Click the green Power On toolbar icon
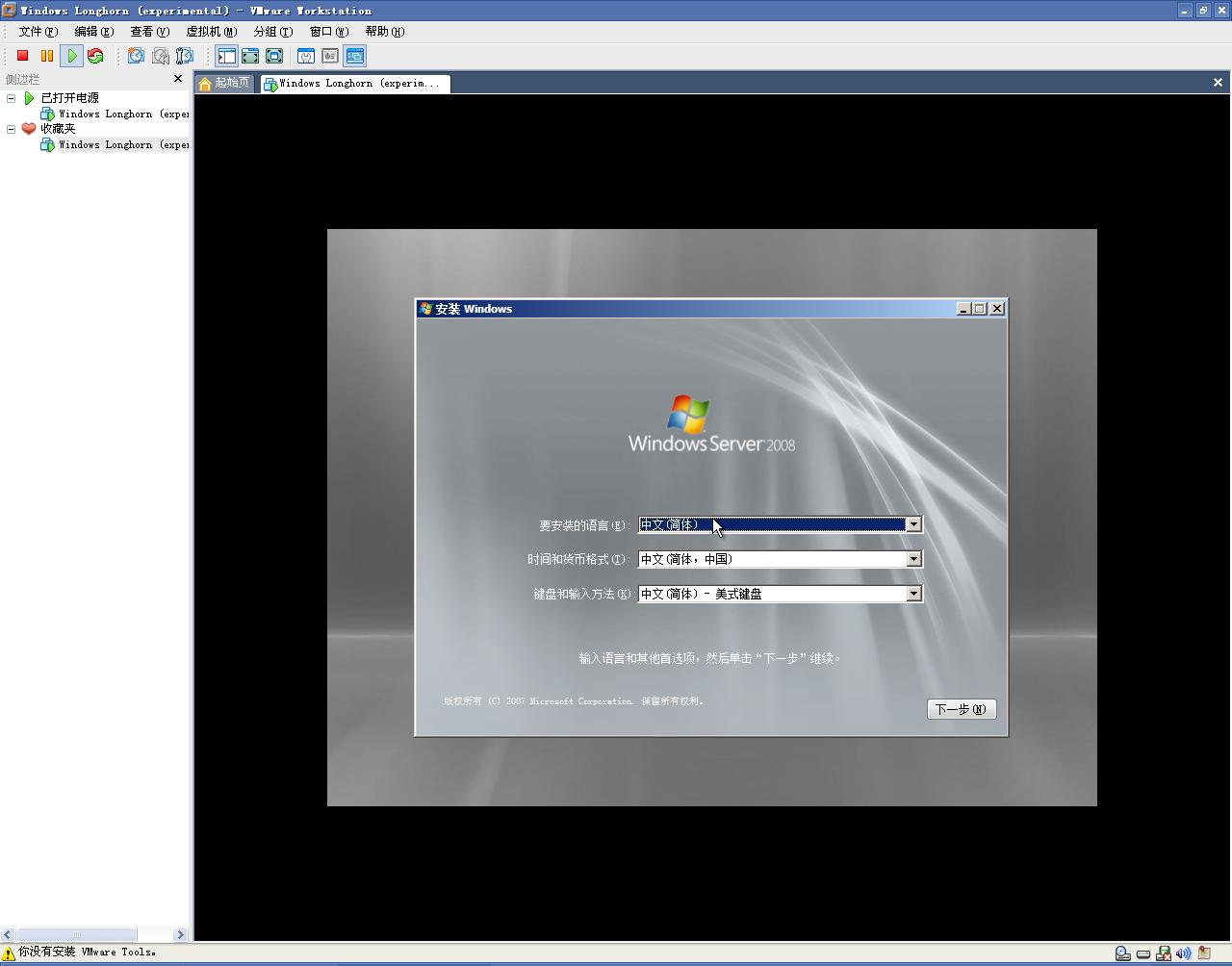The height and width of the screenshot is (966, 1232). click(x=71, y=56)
